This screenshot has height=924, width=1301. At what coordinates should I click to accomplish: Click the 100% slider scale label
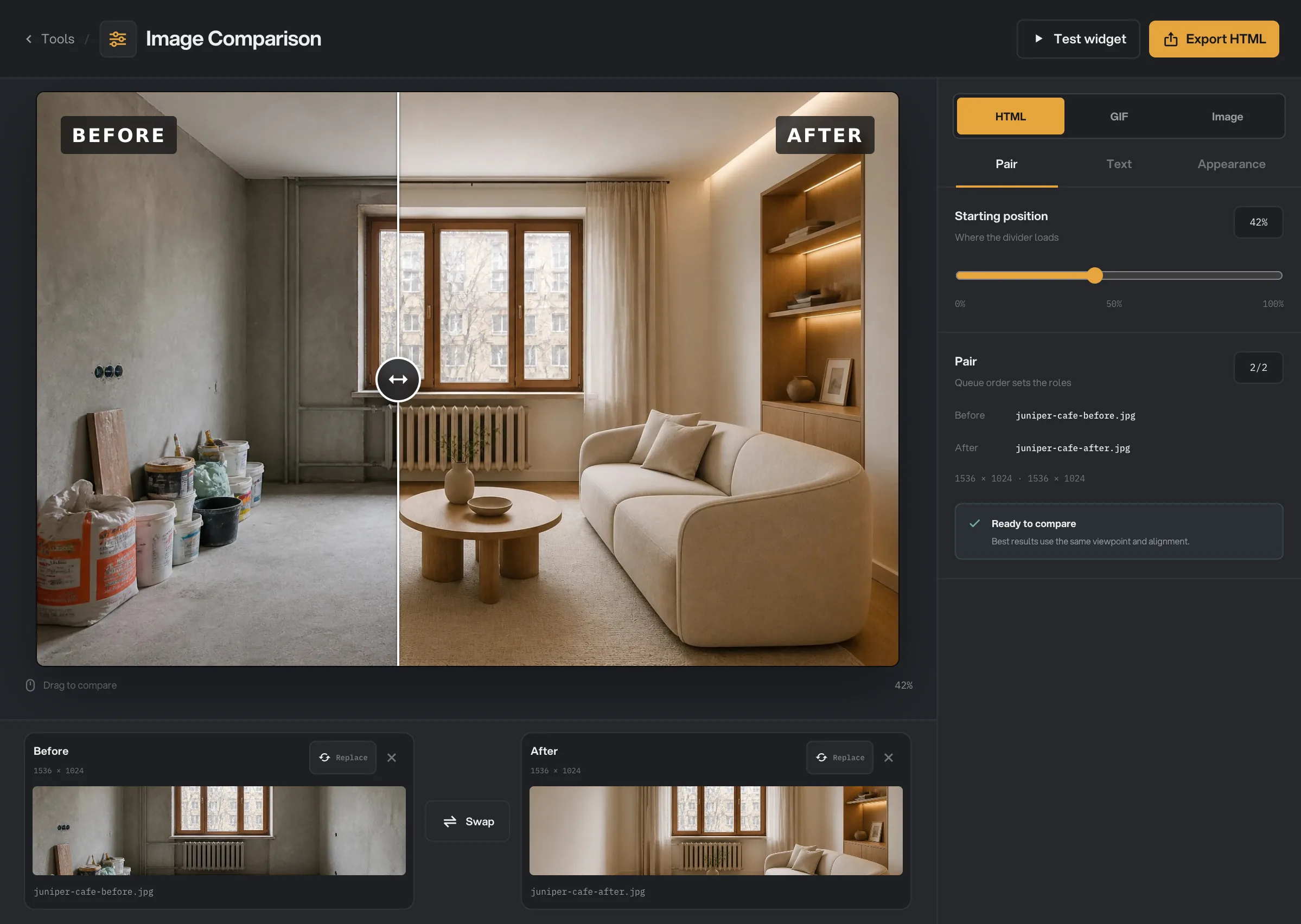(1273, 304)
